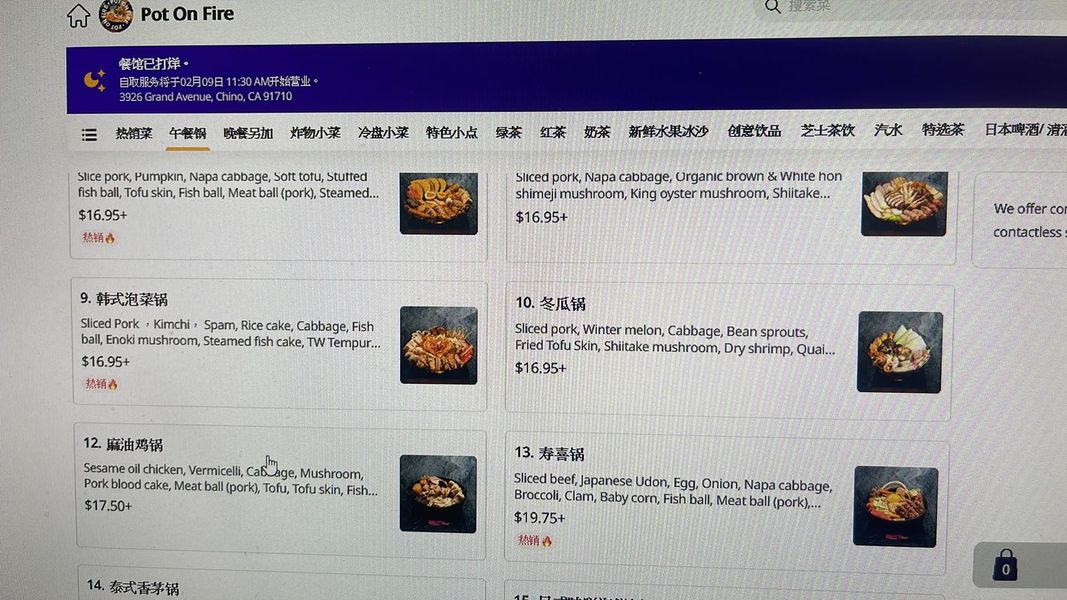Open the 10. 冬瓜锅 menu item
The height and width of the screenshot is (600, 1067).
(x=727, y=352)
